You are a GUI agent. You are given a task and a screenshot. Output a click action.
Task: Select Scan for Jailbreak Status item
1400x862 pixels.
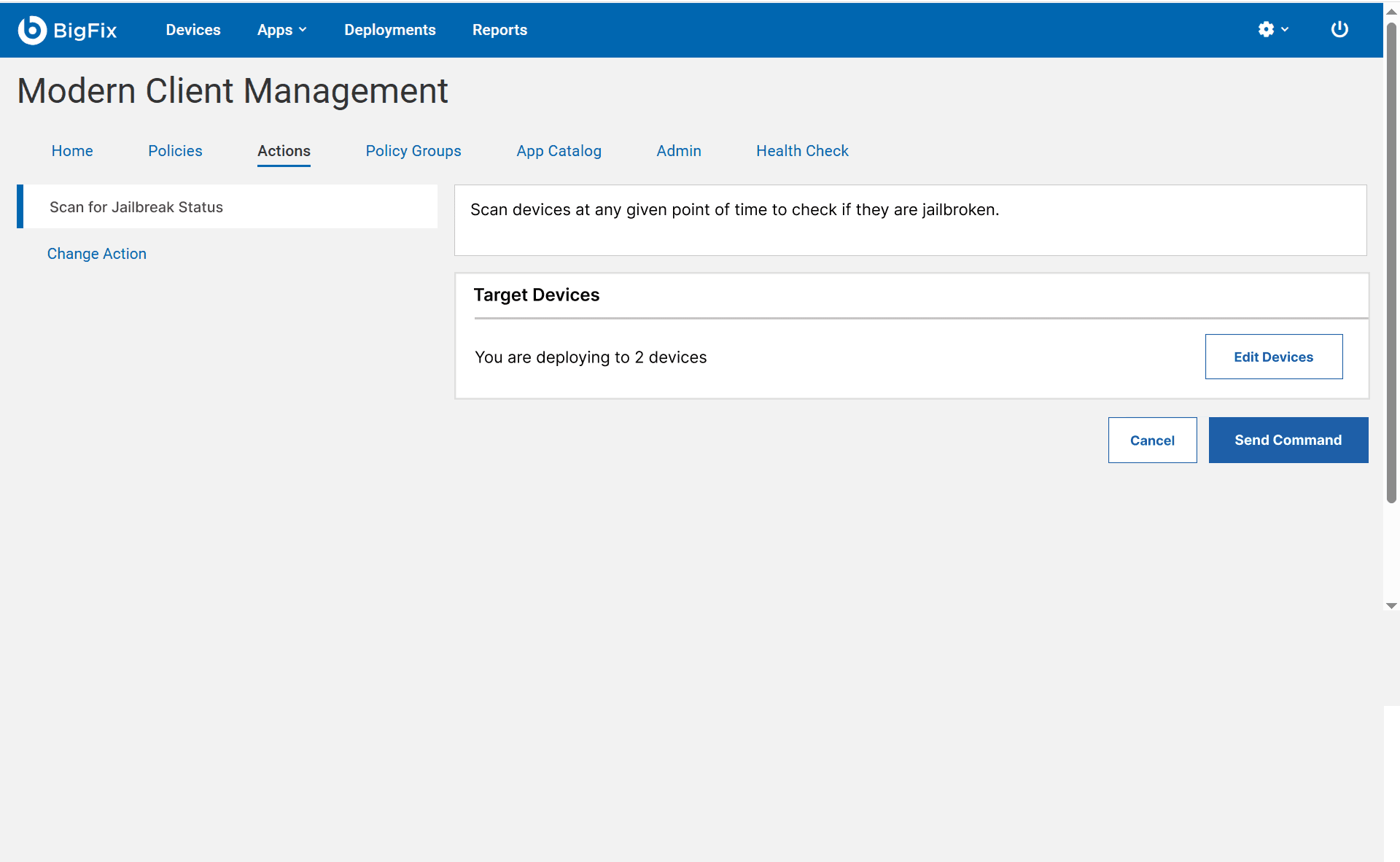227,206
